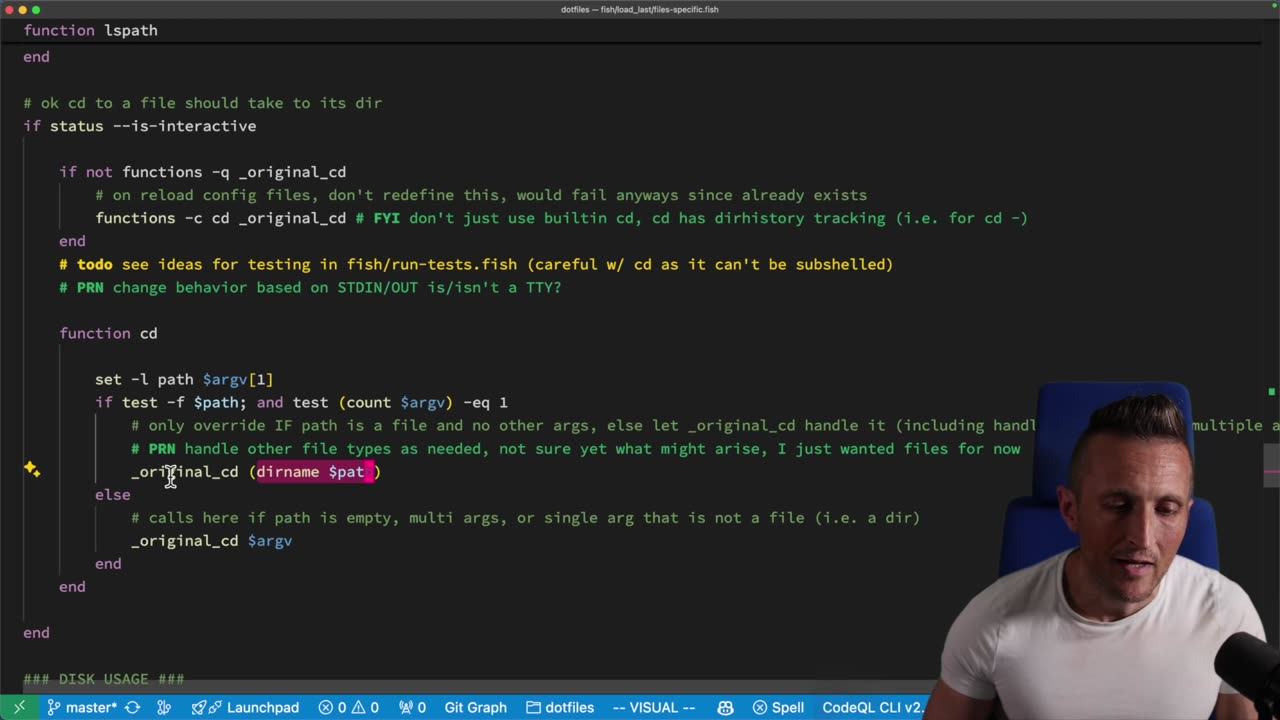Click the highlighted dirname $pat selection
The image size is (1280, 720).
pyautogui.click(x=315, y=472)
